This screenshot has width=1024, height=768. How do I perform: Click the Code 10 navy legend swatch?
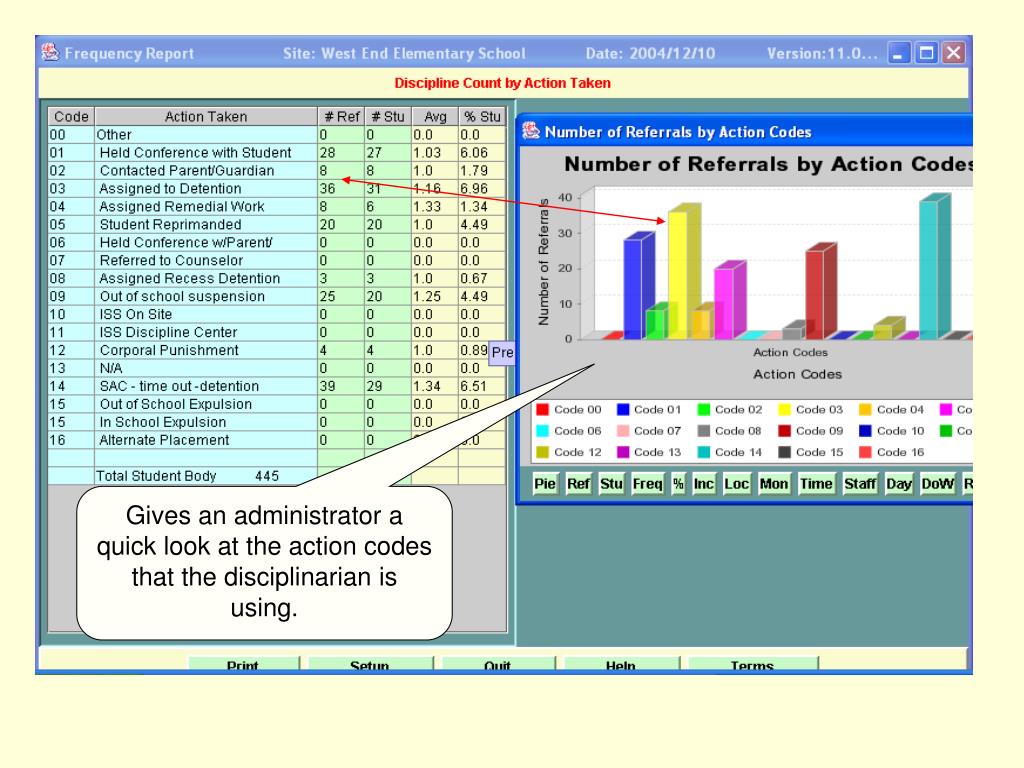click(x=865, y=431)
